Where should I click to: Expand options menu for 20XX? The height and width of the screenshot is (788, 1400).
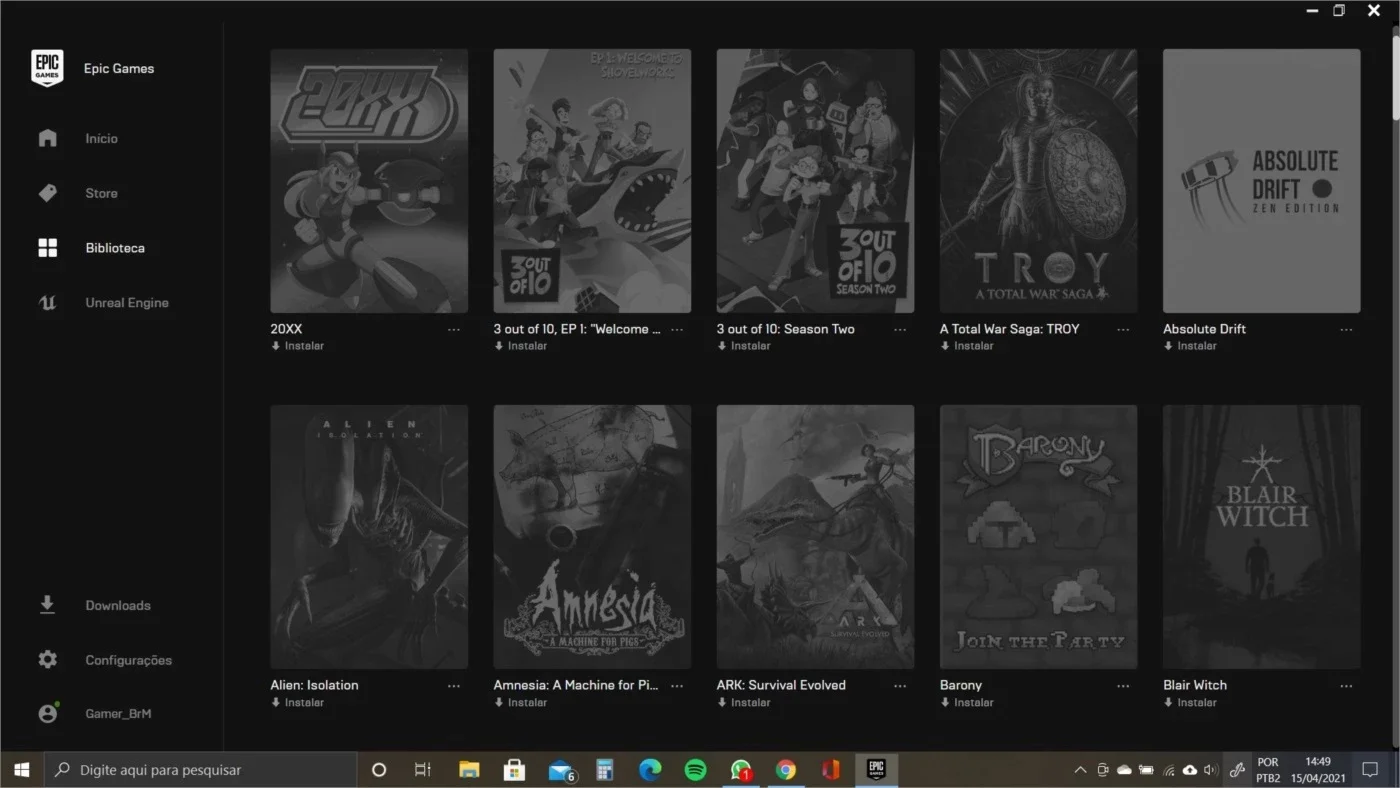(x=454, y=329)
